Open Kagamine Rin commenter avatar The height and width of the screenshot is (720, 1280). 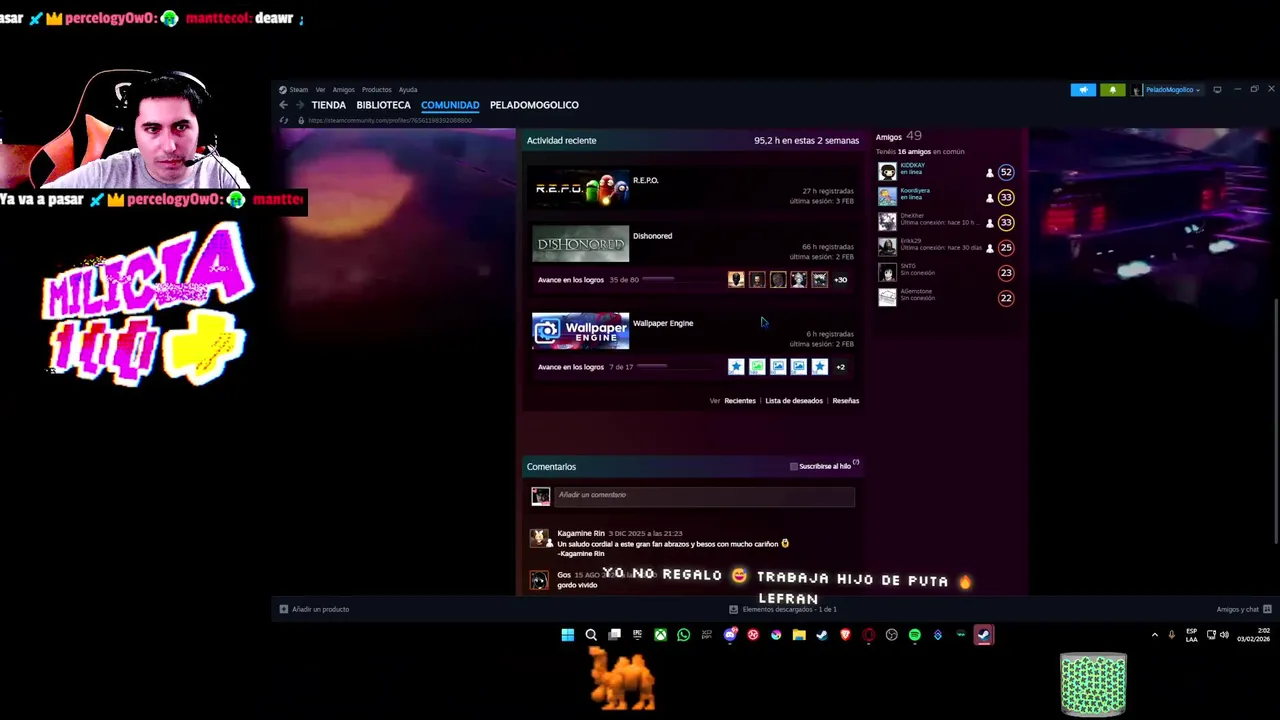540,539
